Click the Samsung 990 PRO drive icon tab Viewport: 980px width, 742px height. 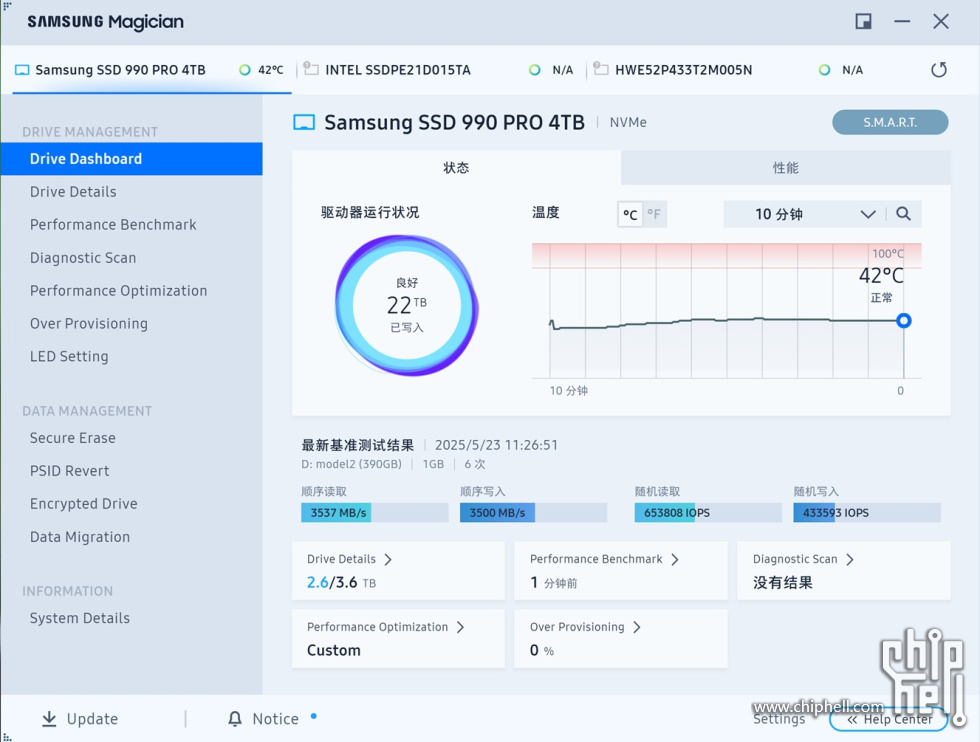(x=22, y=70)
